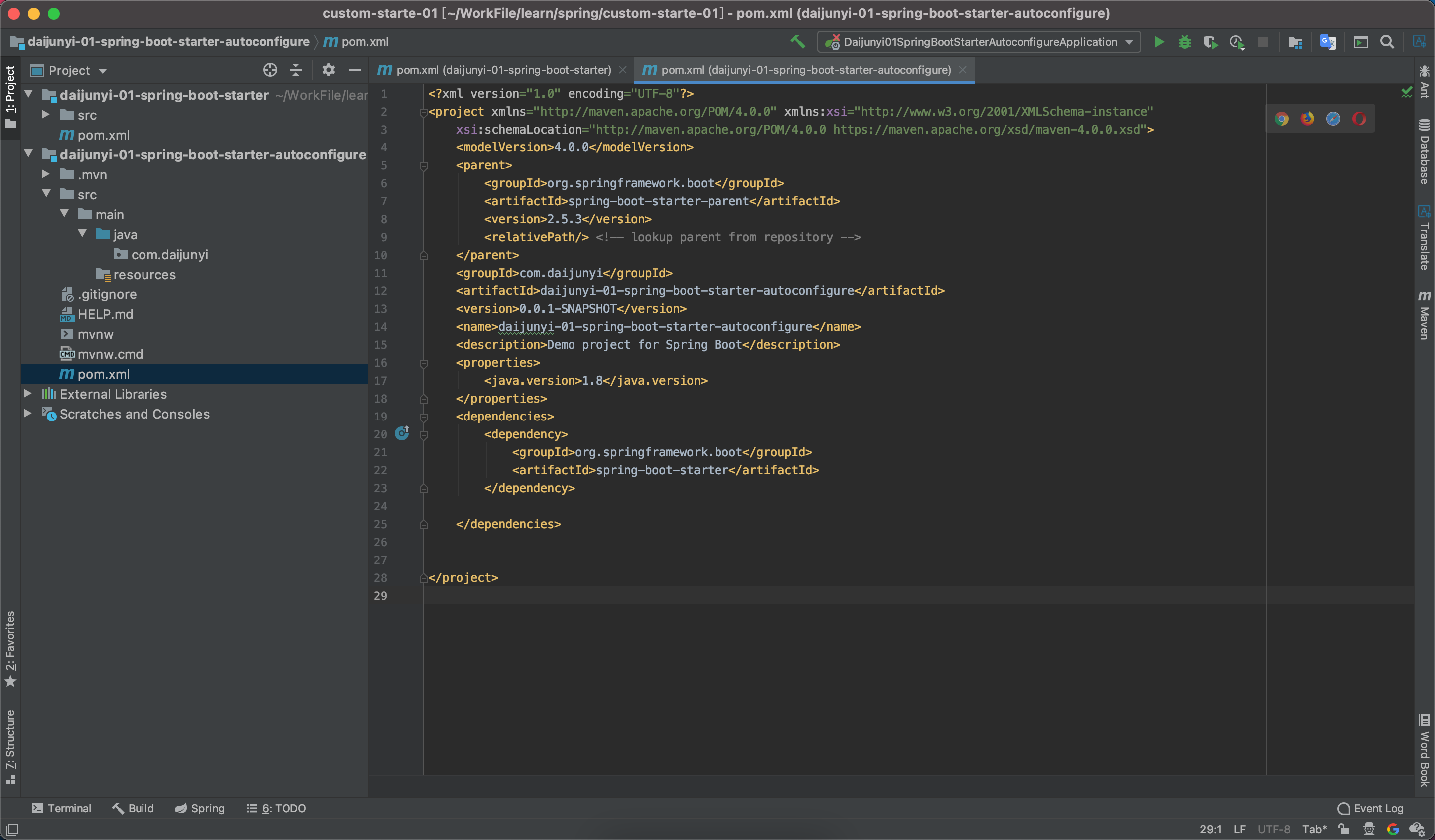Click the breadcrumb daijunyi-01-spring-boot-starter-autoconfigure

pyautogui.click(x=161, y=41)
